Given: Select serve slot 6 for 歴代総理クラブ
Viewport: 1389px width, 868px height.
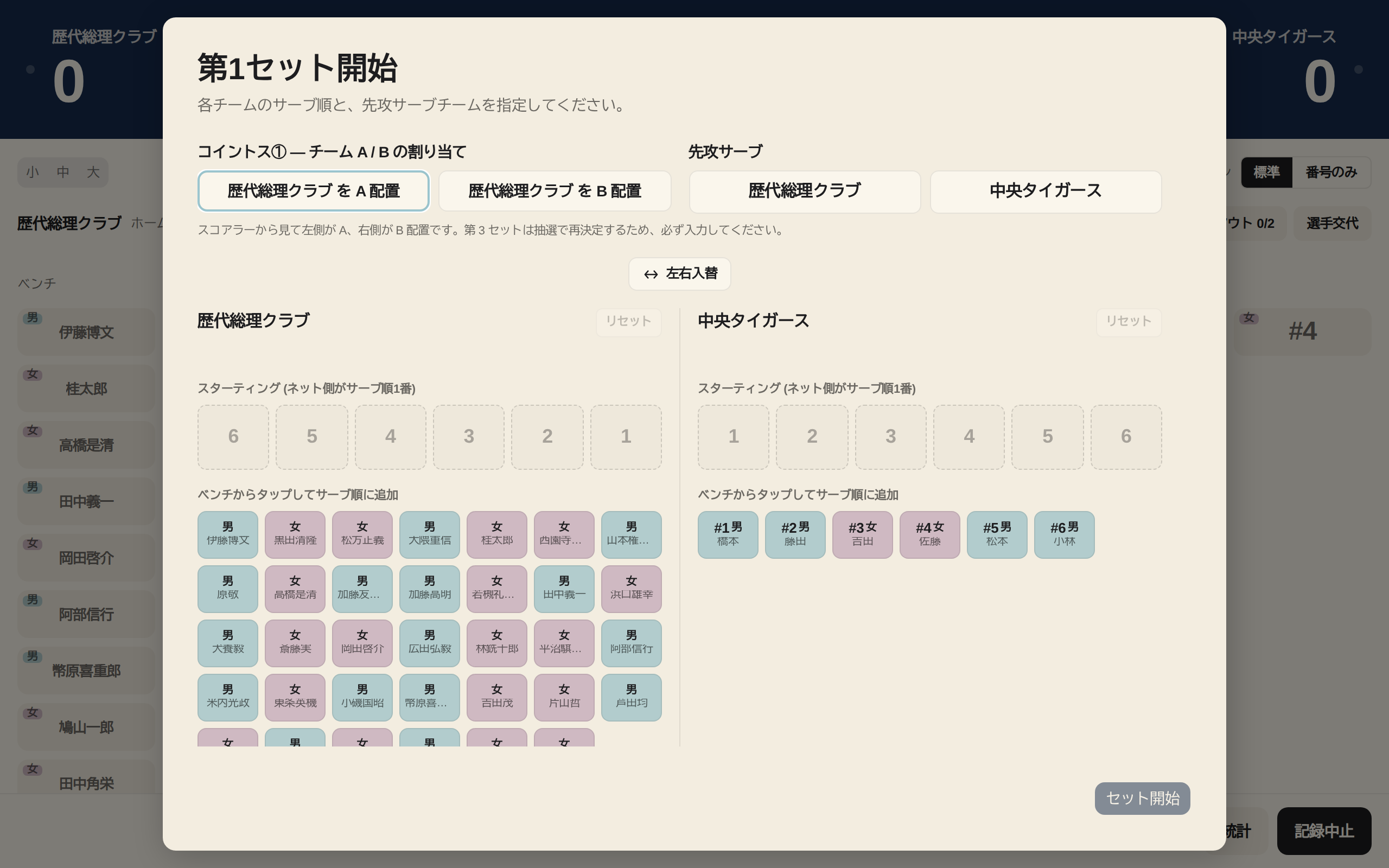Looking at the screenshot, I should pos(233,437).
